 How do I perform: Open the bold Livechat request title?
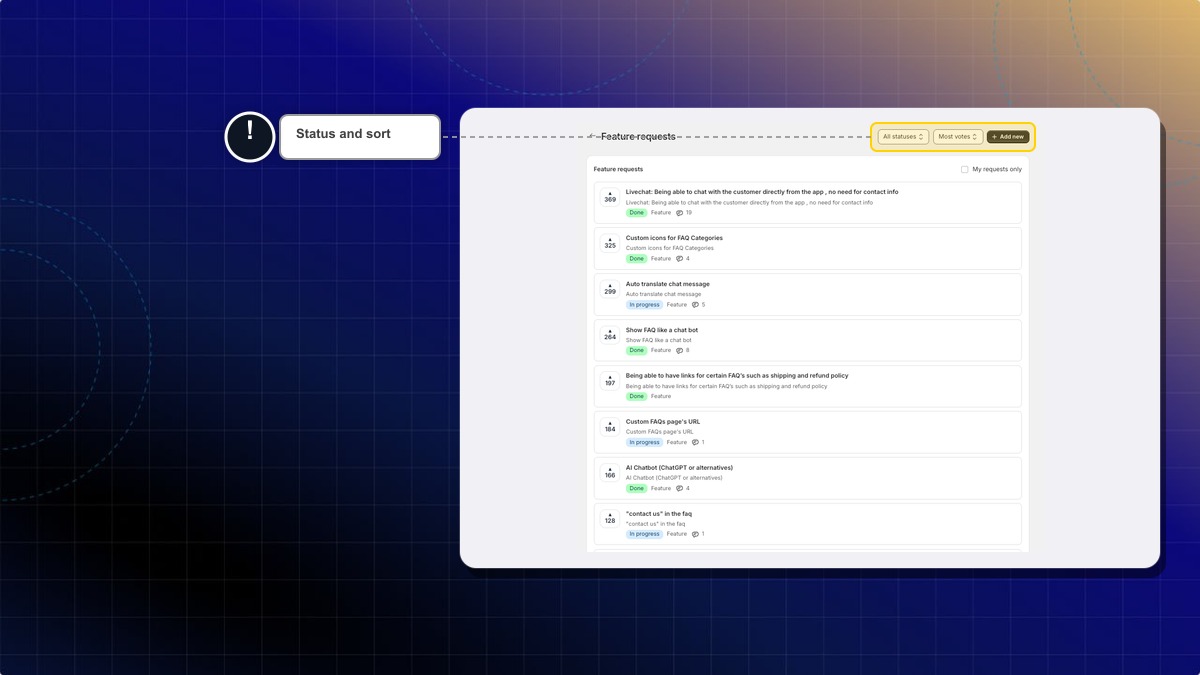pos(762,192)
